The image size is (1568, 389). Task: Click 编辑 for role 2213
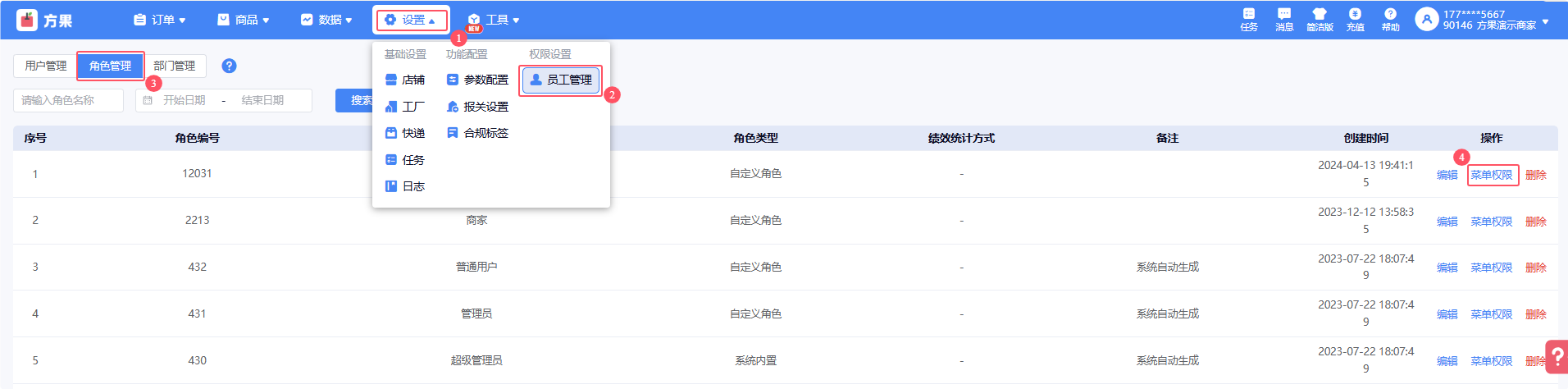(x=1447, y=222)
